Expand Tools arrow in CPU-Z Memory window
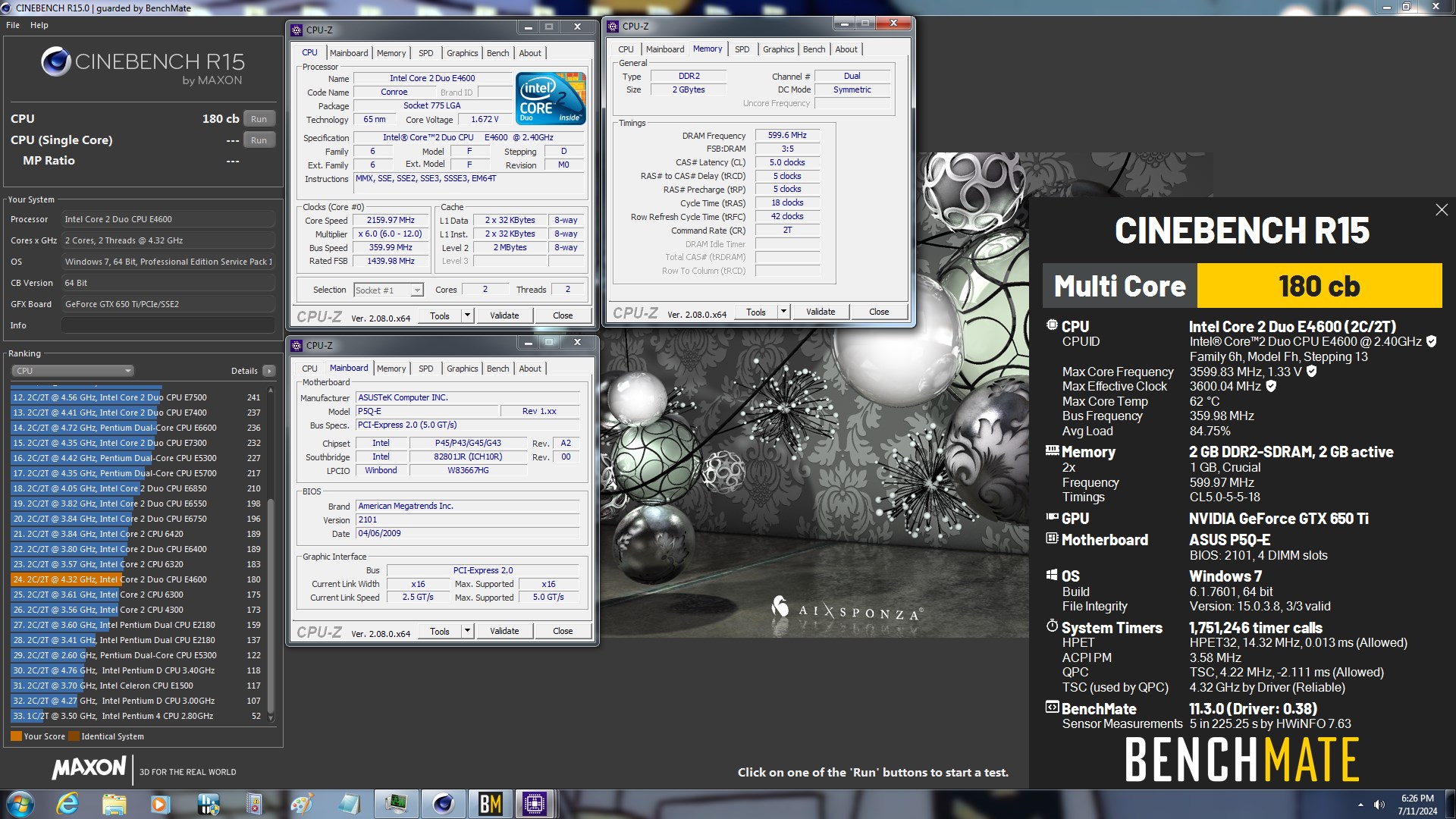The height and width of the screenshot is (819, 1456). (783, 312)
